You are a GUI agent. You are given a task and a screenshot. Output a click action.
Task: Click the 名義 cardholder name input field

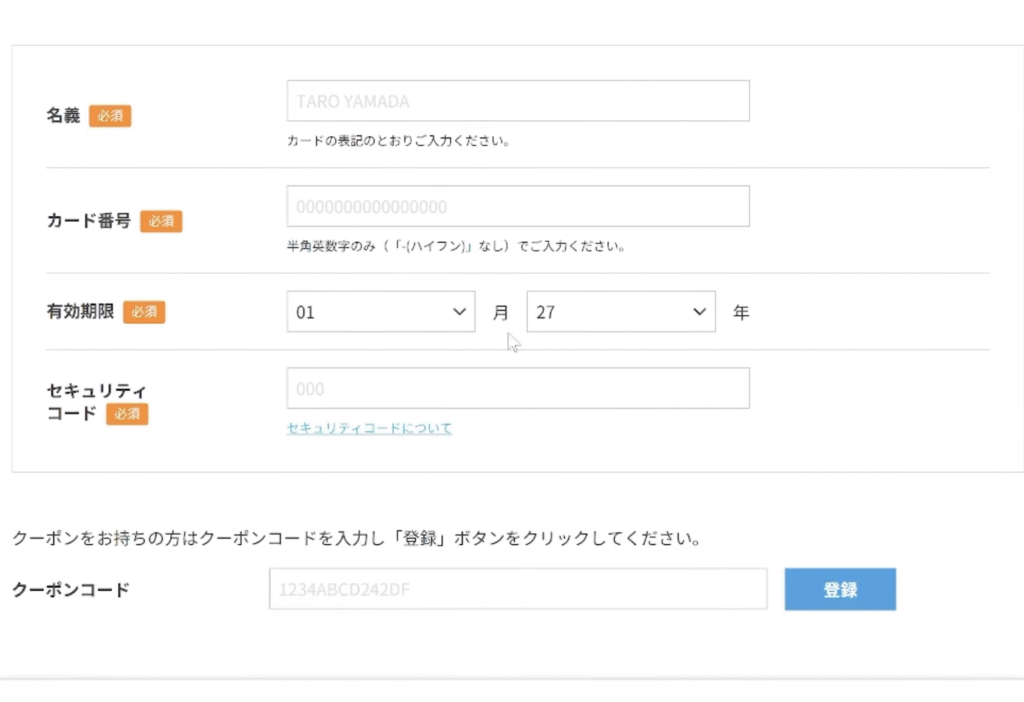(x=518, y=101)
